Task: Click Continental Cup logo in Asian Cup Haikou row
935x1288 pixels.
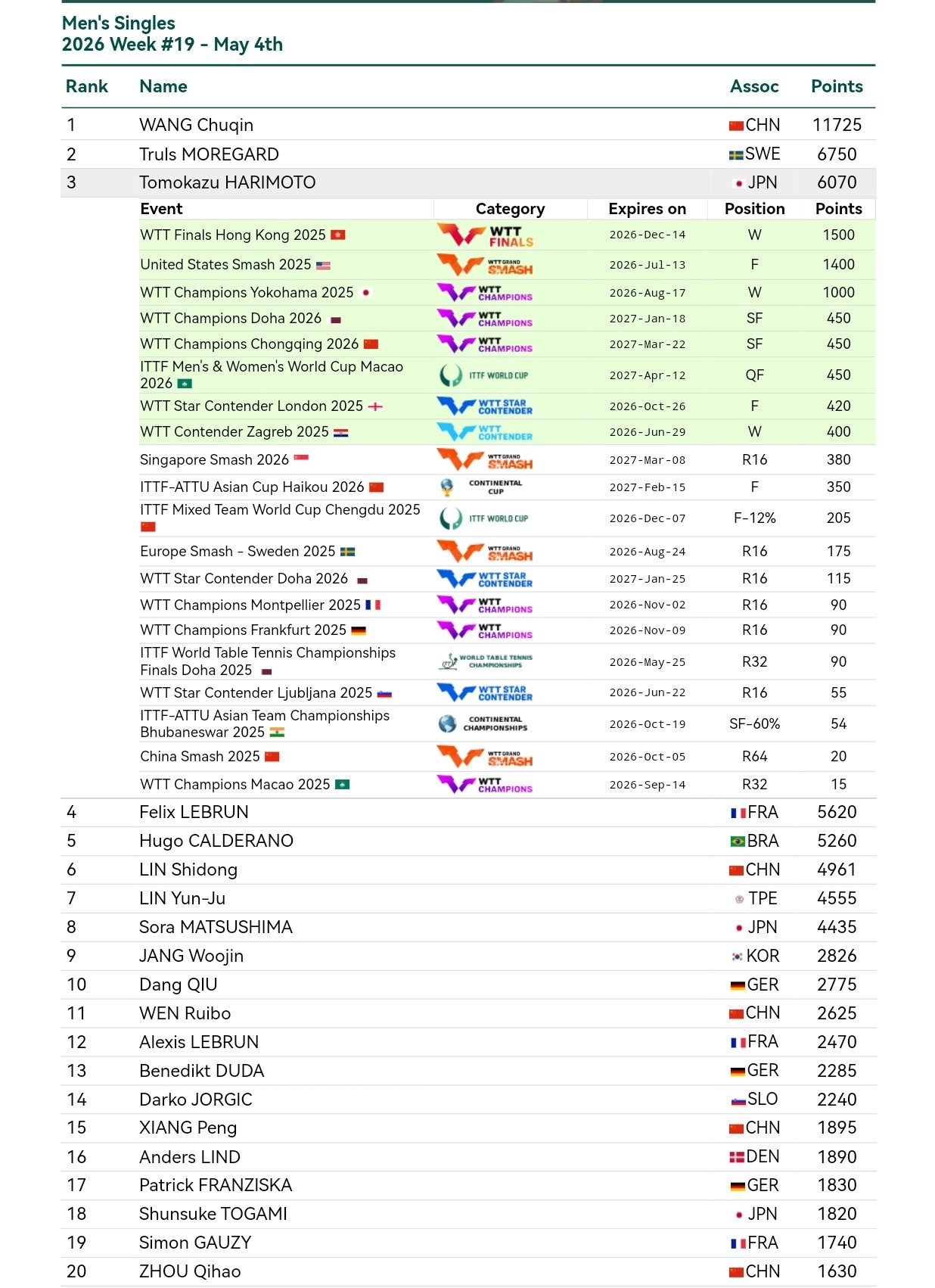Action: [482, 487]
